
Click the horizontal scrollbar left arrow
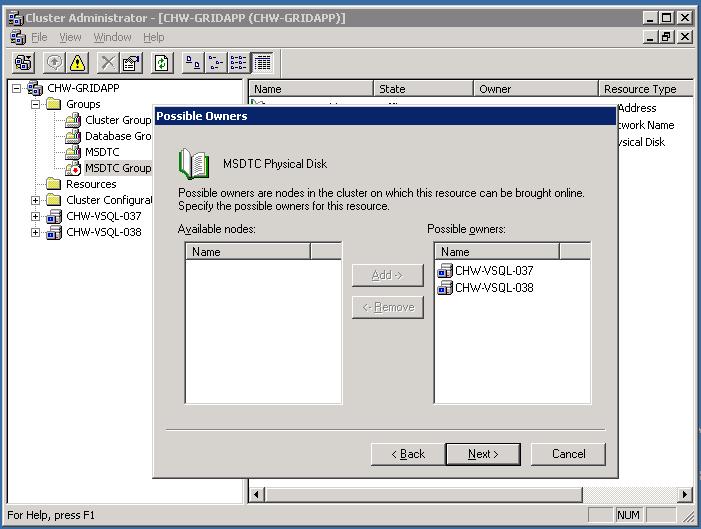point(257,495)
